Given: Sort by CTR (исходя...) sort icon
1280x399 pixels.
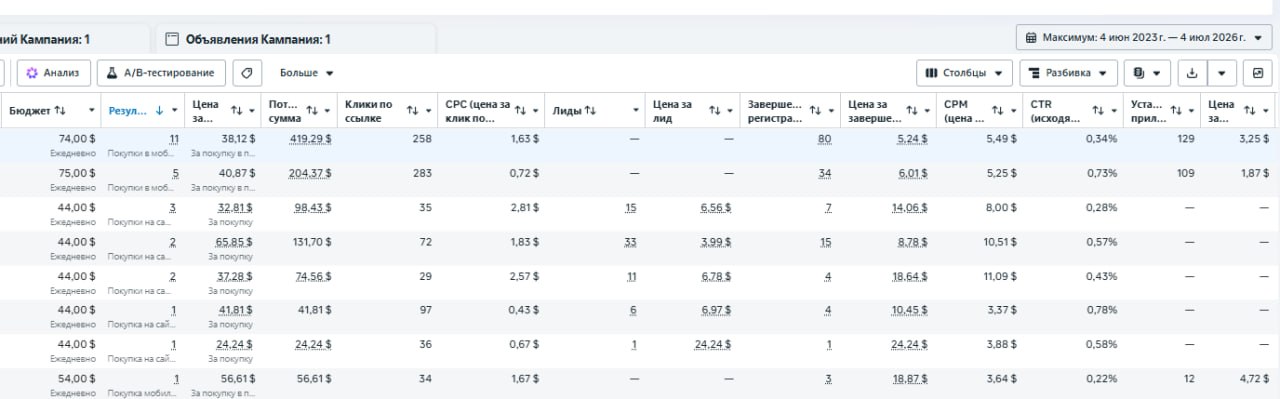Looking at the screenshot, I should [x=1098, y=110].
